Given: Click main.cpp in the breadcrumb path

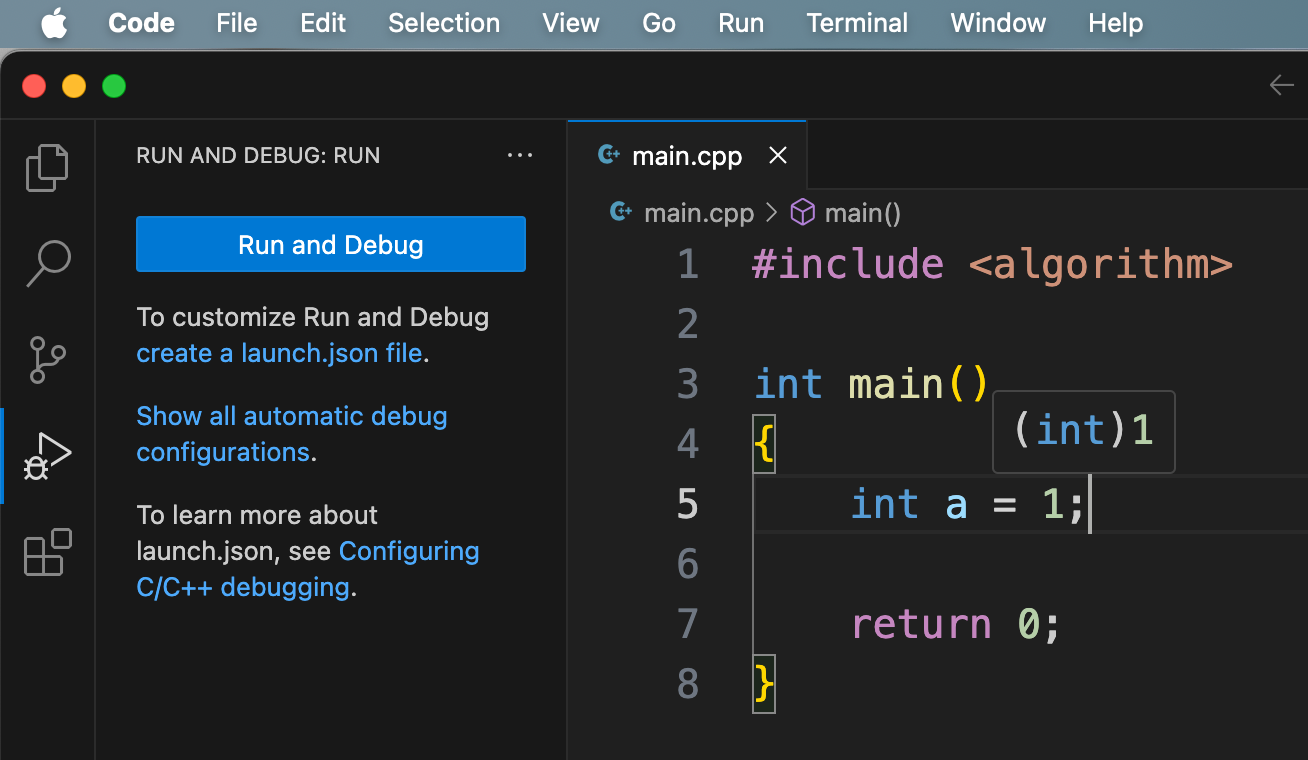Looking at the screenshot, I should point(698,213).
